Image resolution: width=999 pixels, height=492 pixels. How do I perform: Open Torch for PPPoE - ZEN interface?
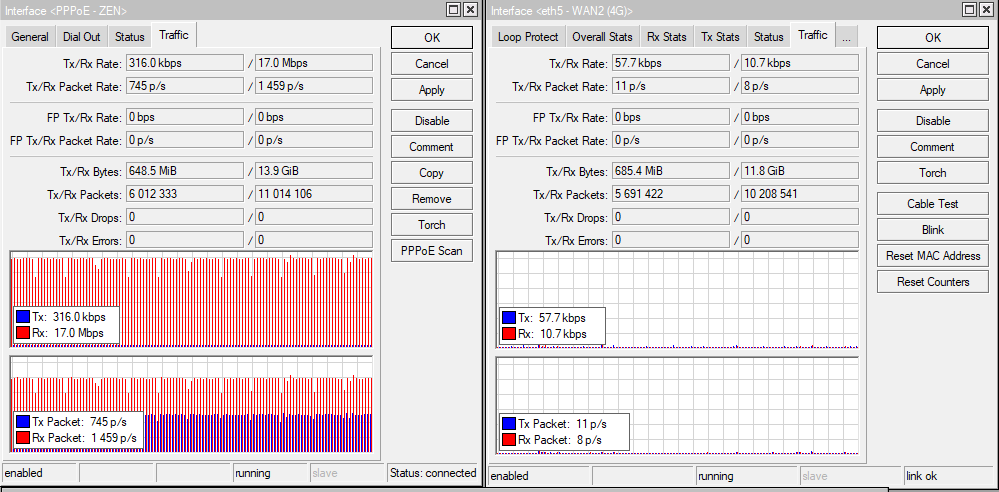pos(432,225)
